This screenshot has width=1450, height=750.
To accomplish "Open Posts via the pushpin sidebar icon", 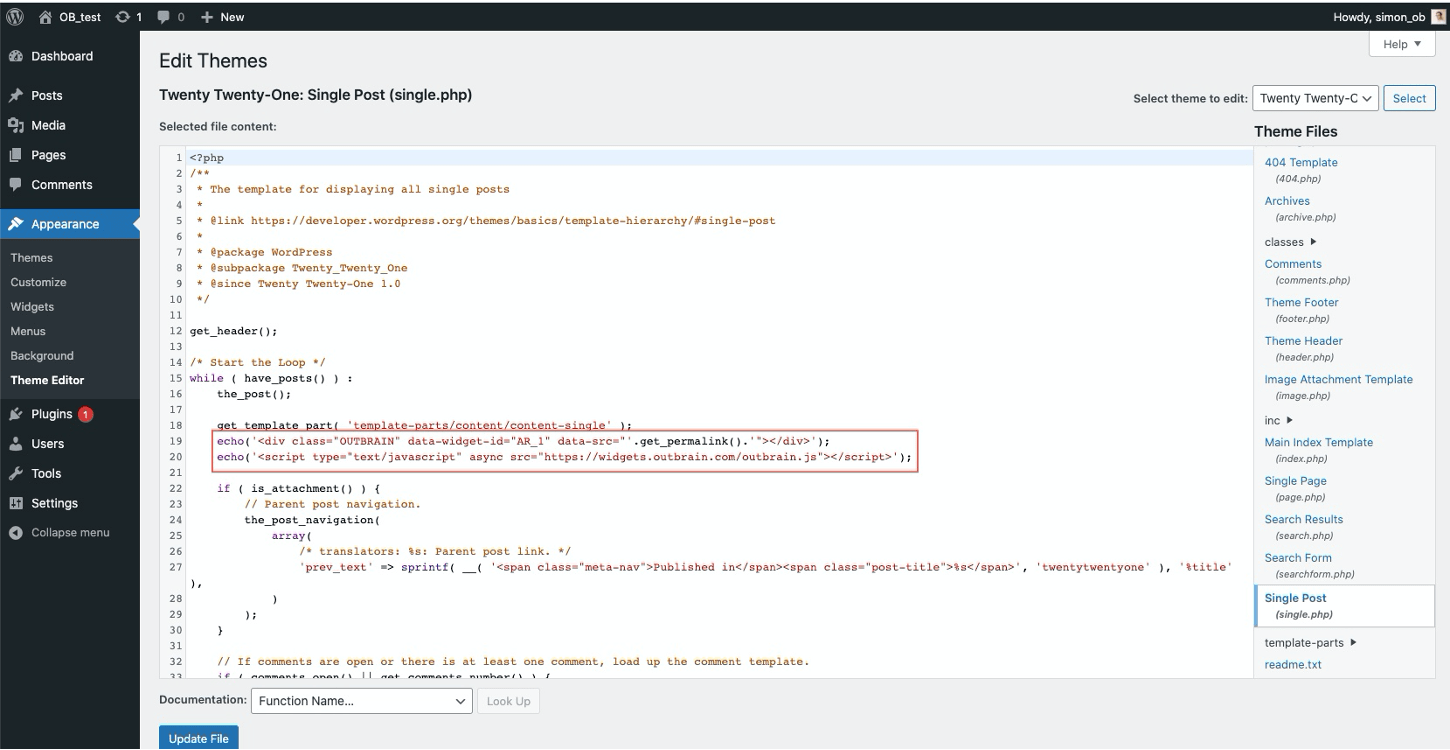I will click(x=17, y=95).
